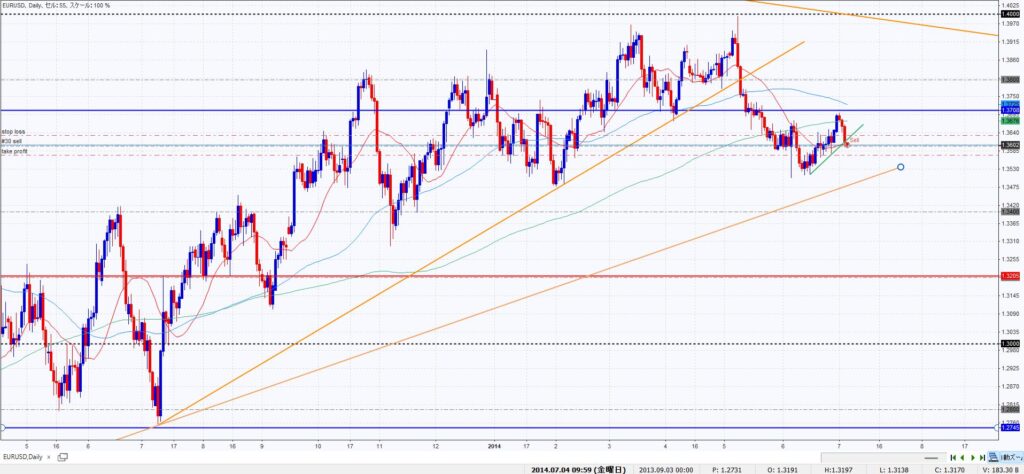Select the blue 1.2745 price label

(1010, 428)
